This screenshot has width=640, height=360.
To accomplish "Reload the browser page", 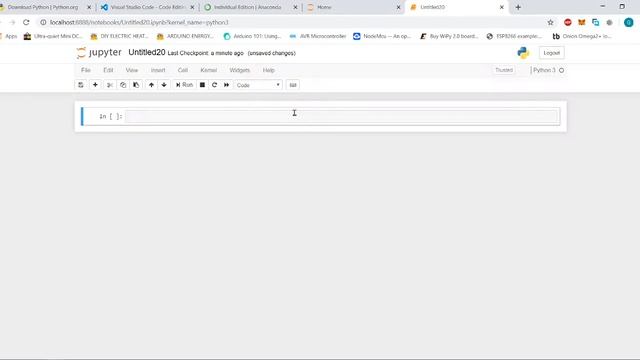I will coord(26,22).
